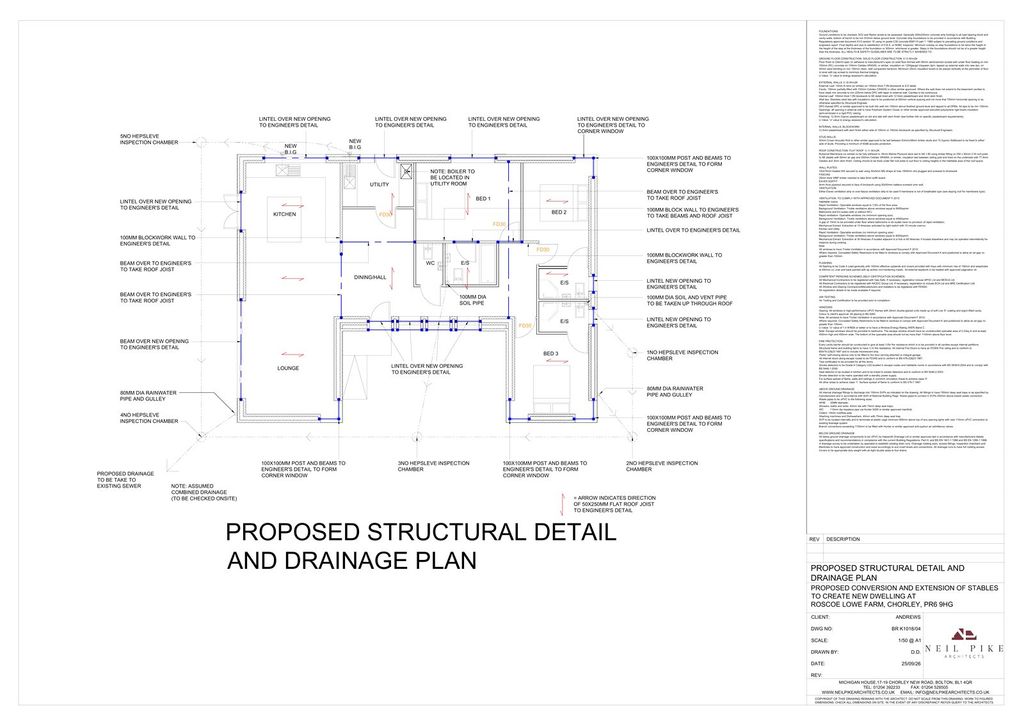This screenshot has width=1024, height=723.
Task: Click the BEAM OVER NEW OPENING label
Action: [154, 344]
